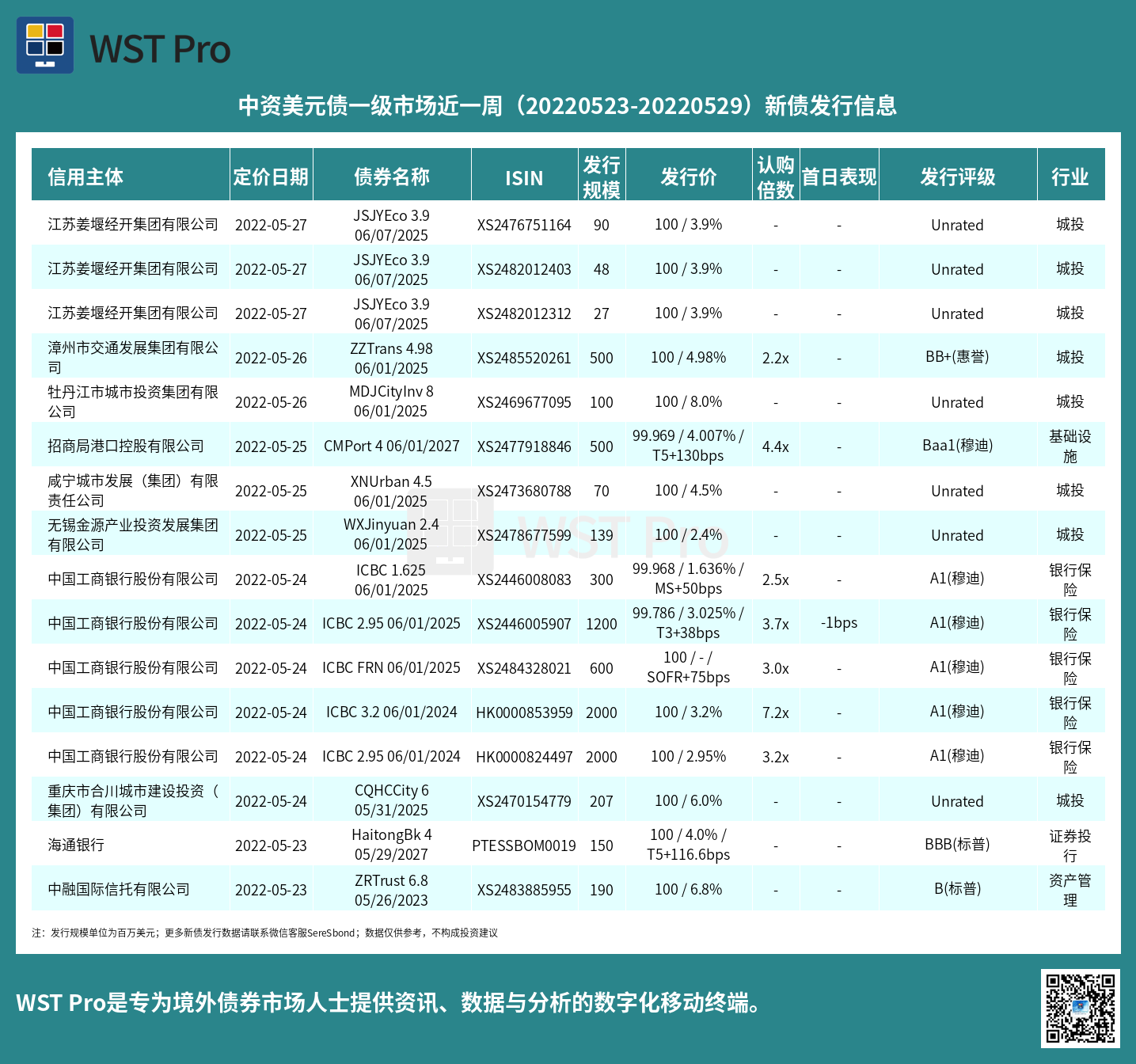
Task: Click the QR code image
Action: click(x=1080, y=1008)
